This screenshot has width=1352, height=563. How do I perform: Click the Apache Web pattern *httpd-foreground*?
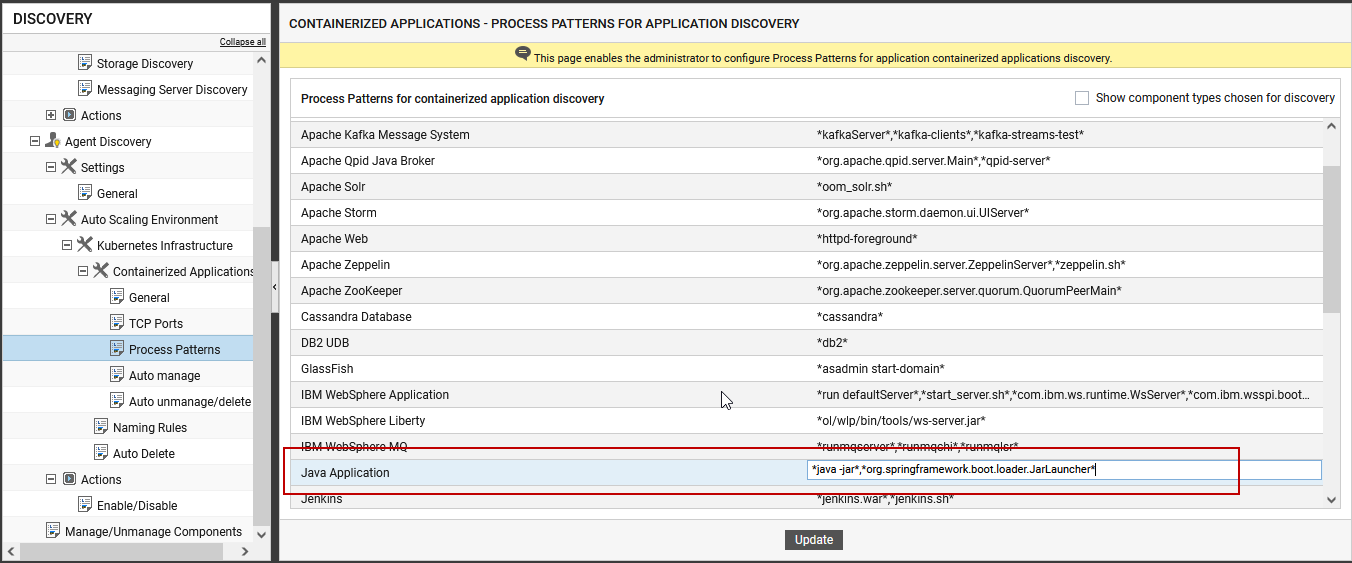867,239
